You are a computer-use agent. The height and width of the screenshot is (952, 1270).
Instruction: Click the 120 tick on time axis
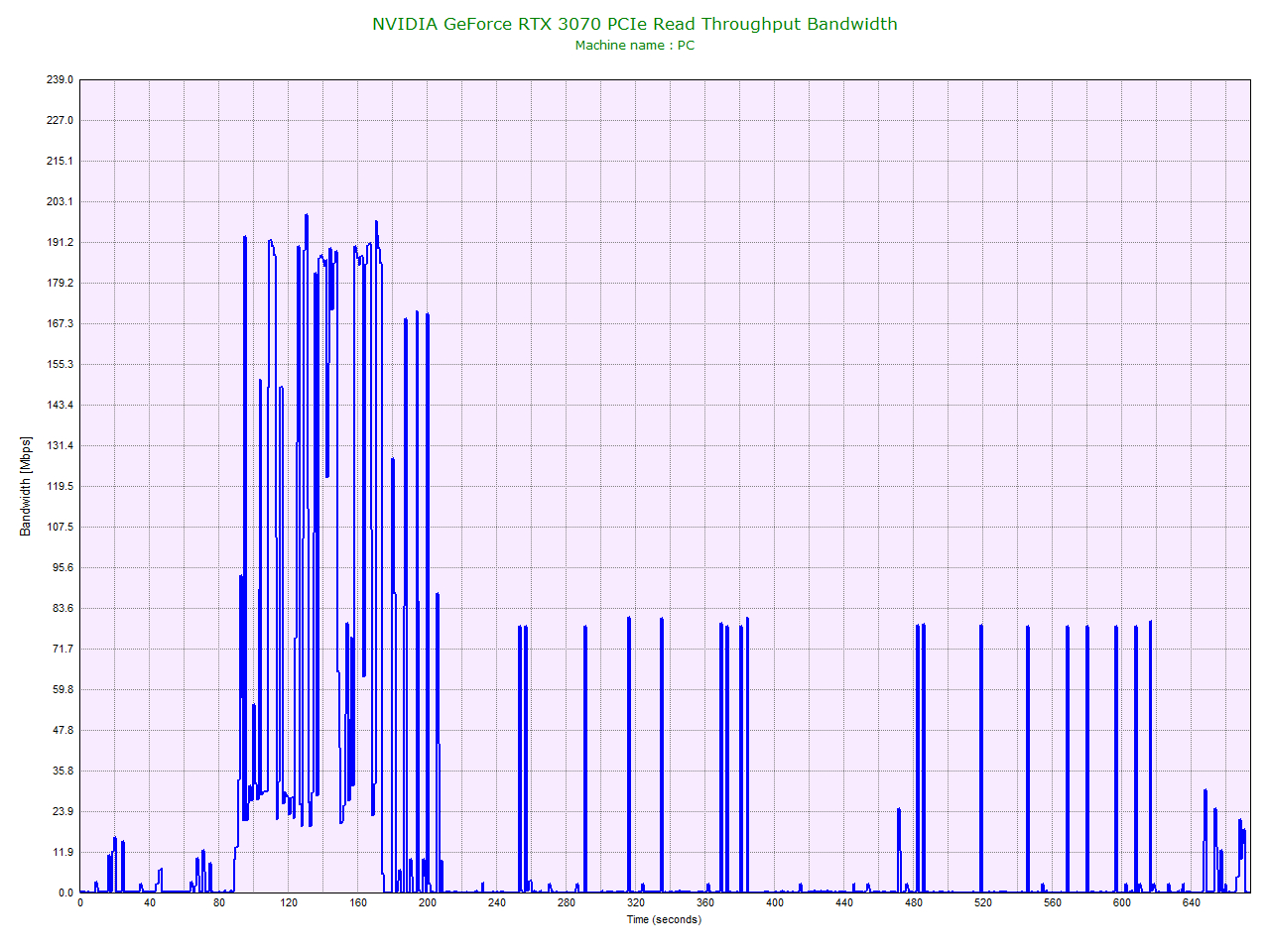[289, 902]
